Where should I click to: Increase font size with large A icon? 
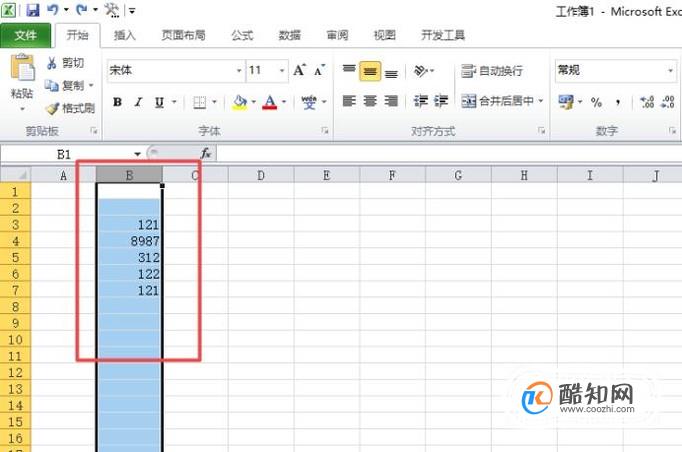(299, 70)
